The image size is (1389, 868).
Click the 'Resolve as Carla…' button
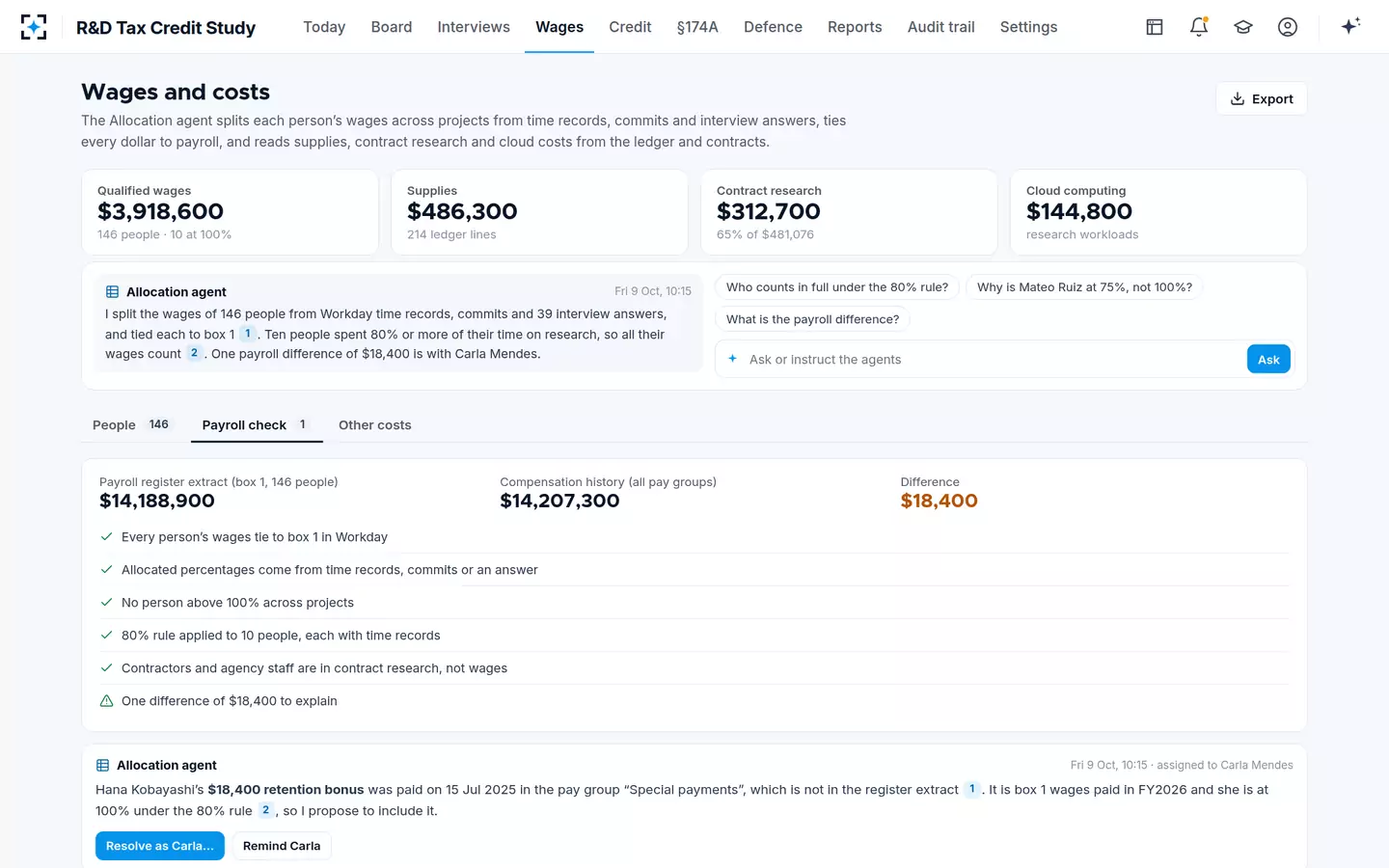[x=160, y=846]
